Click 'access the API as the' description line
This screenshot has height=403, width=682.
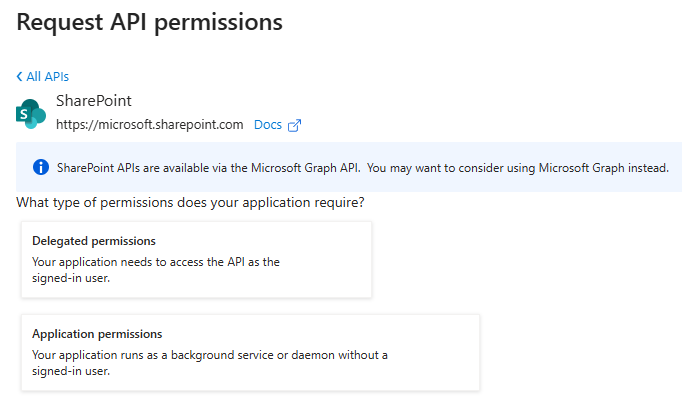click(155, 262)
